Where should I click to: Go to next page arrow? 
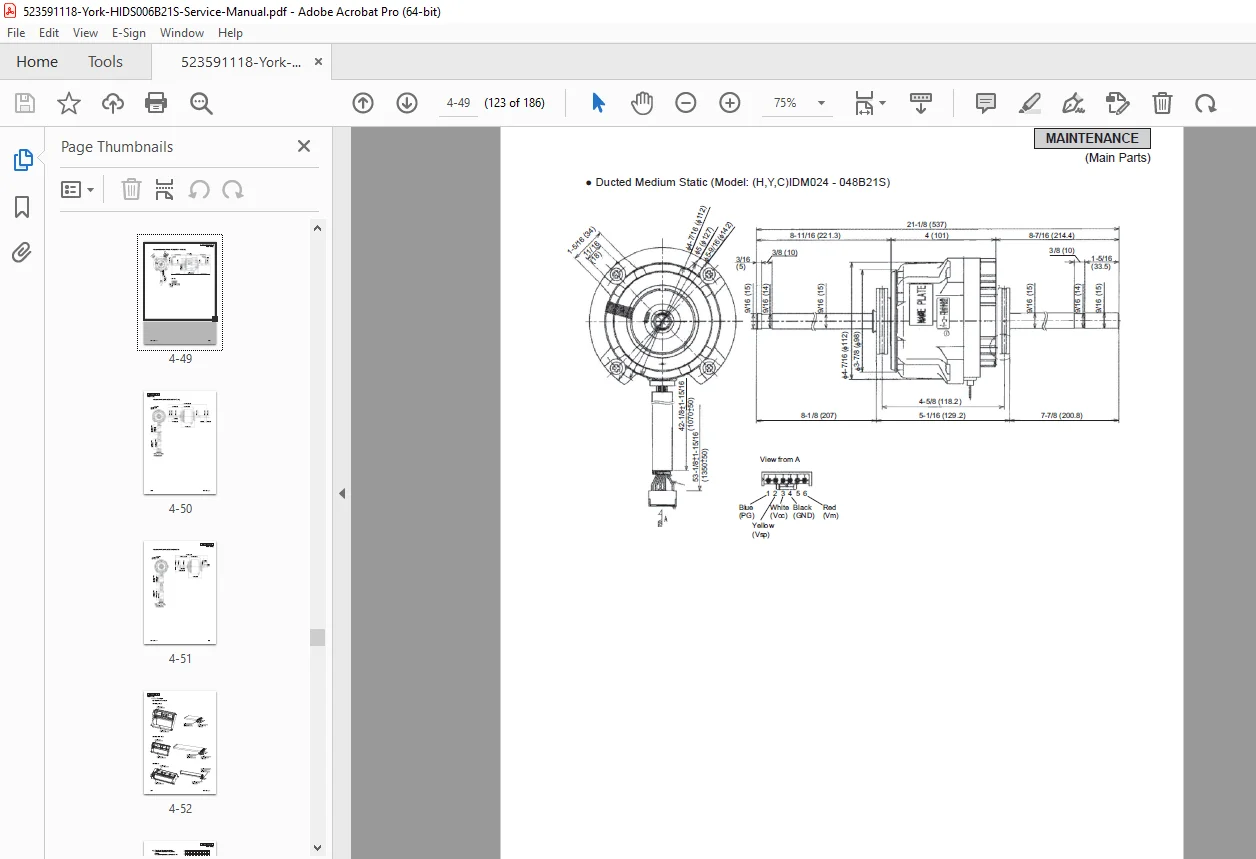click(x=407, y=103)
